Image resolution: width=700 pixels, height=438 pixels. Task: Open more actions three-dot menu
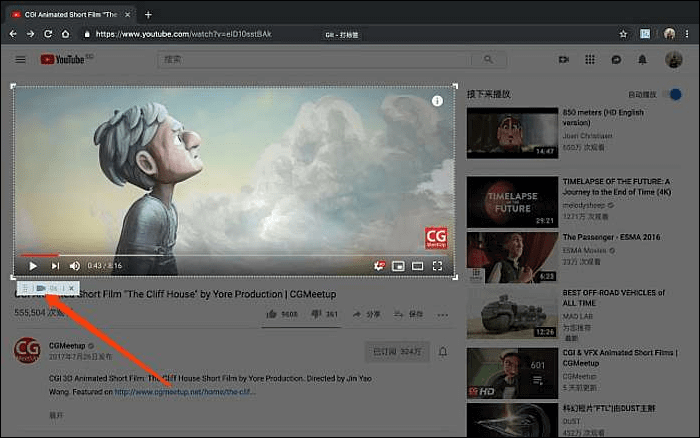(x=443, y=314)
